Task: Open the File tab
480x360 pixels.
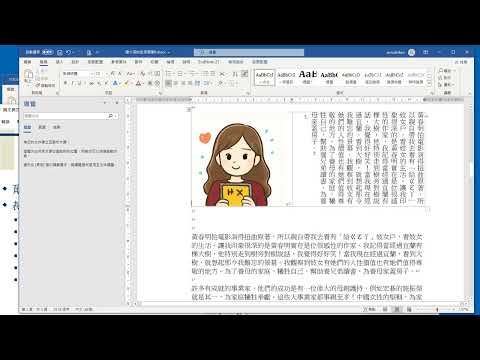Action: pyautogui.click(x=28, y=62)
